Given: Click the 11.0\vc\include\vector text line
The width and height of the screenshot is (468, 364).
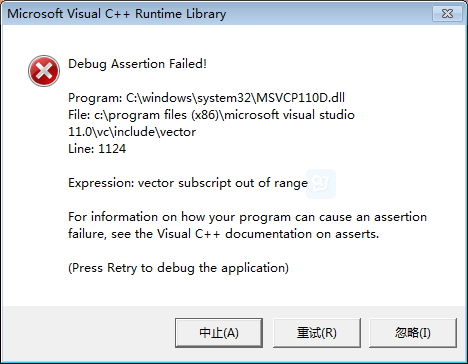Looking at the screenshot, I should coord(132,132).
